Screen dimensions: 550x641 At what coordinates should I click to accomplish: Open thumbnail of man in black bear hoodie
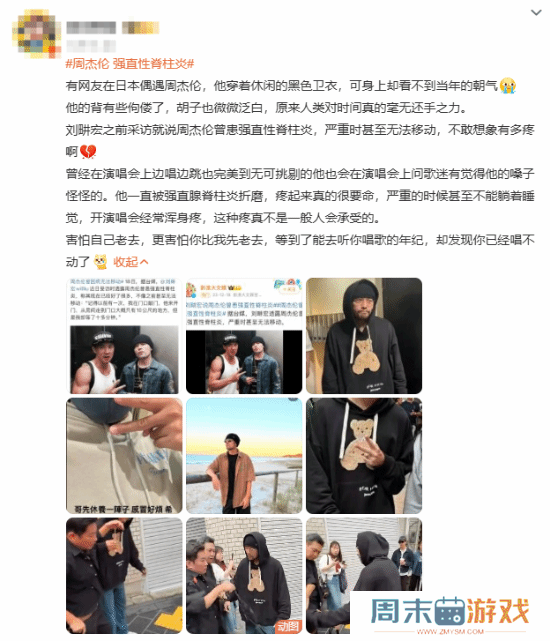(364, 336)
